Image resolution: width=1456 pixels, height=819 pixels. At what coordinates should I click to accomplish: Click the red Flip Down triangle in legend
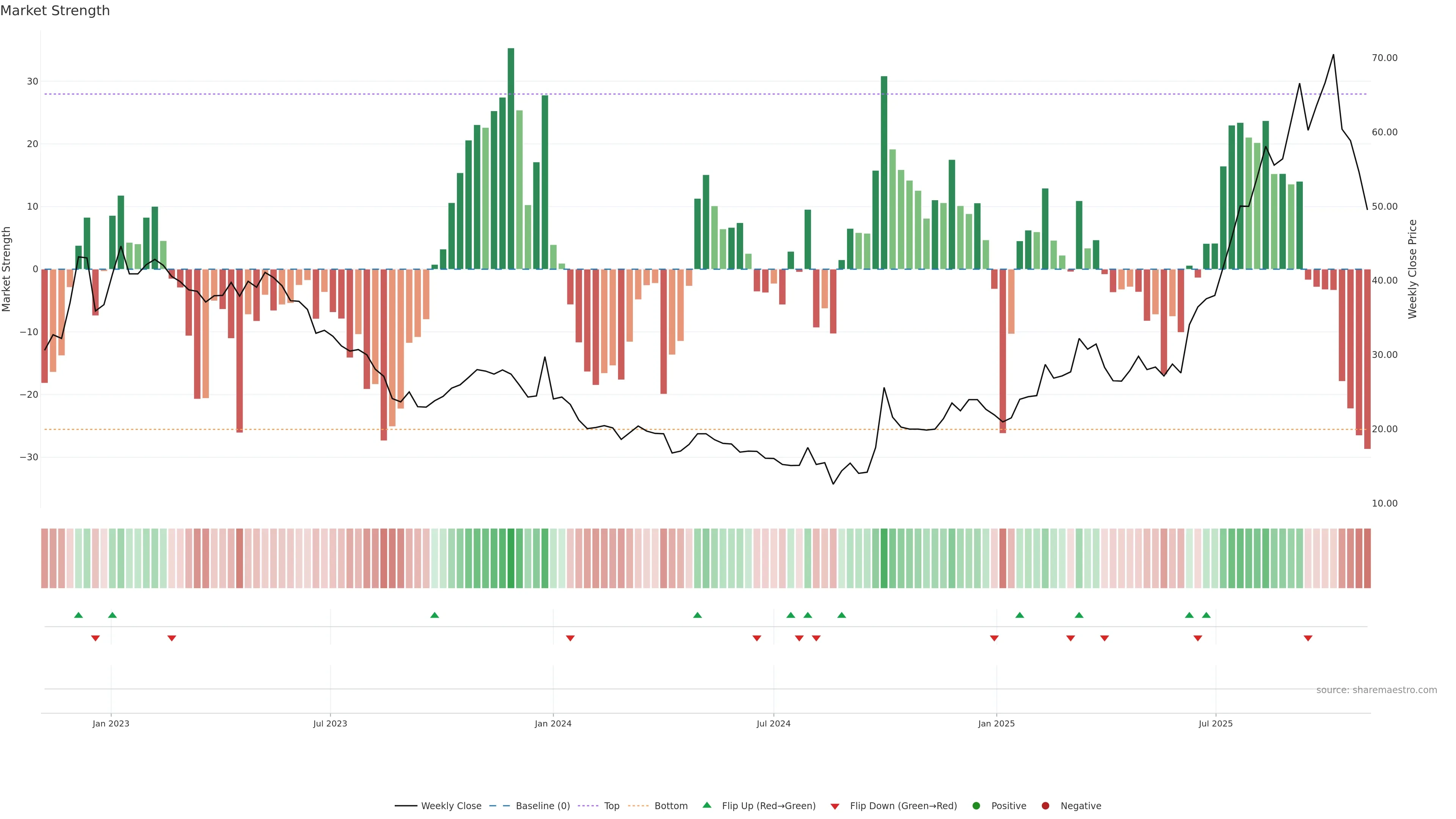[835, 806]
